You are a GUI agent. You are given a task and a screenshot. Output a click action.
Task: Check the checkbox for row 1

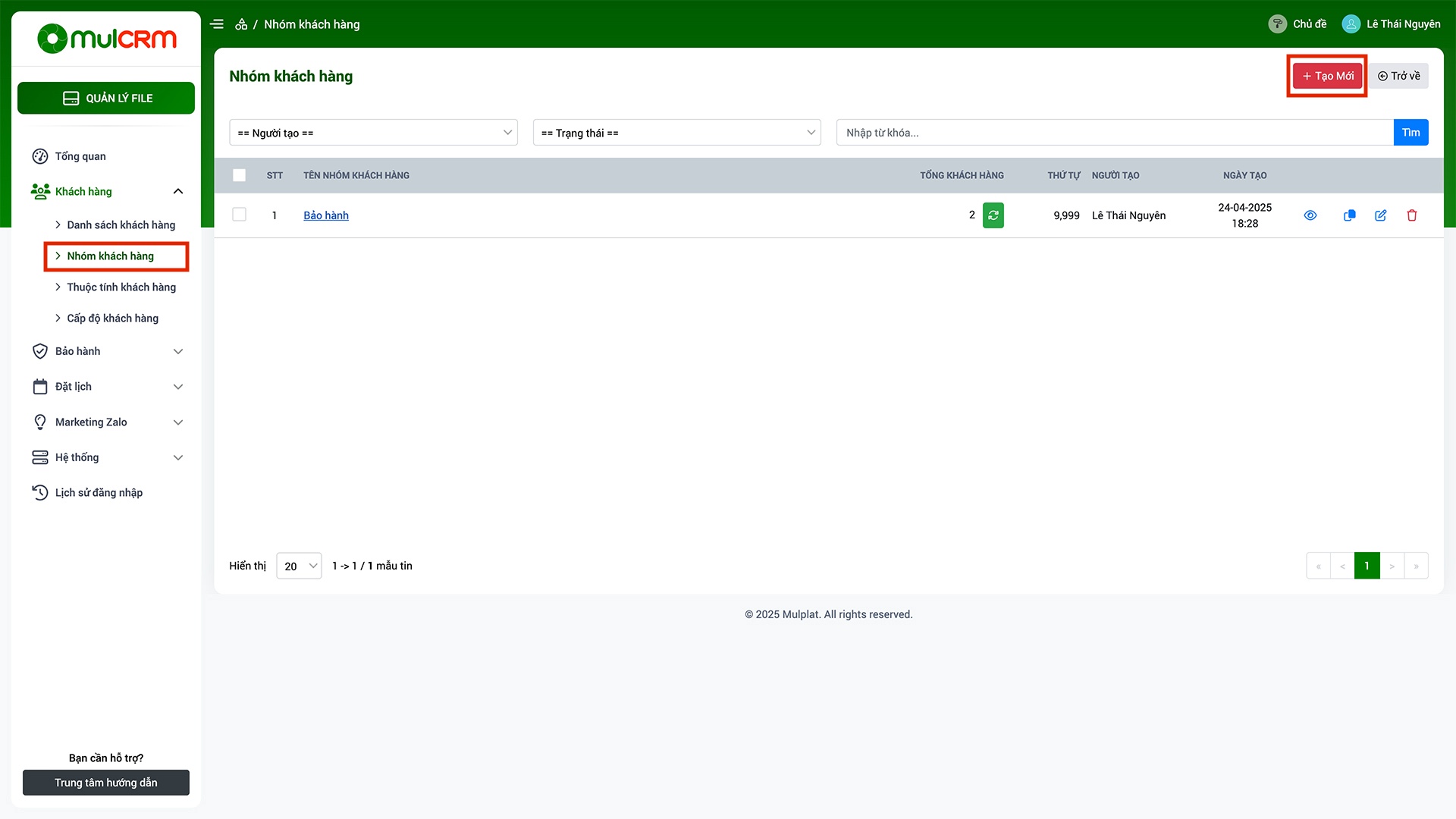[x=239, y=215]
